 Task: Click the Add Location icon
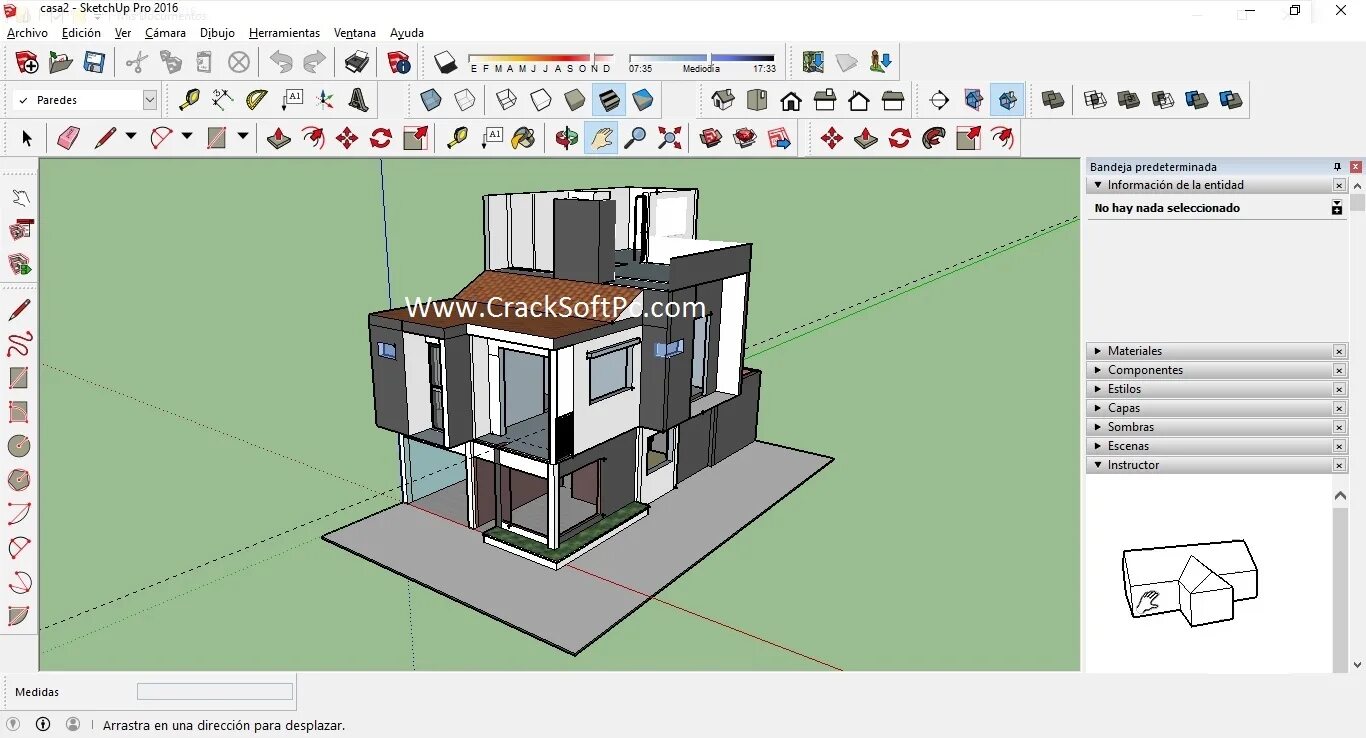tap(813, 63)
